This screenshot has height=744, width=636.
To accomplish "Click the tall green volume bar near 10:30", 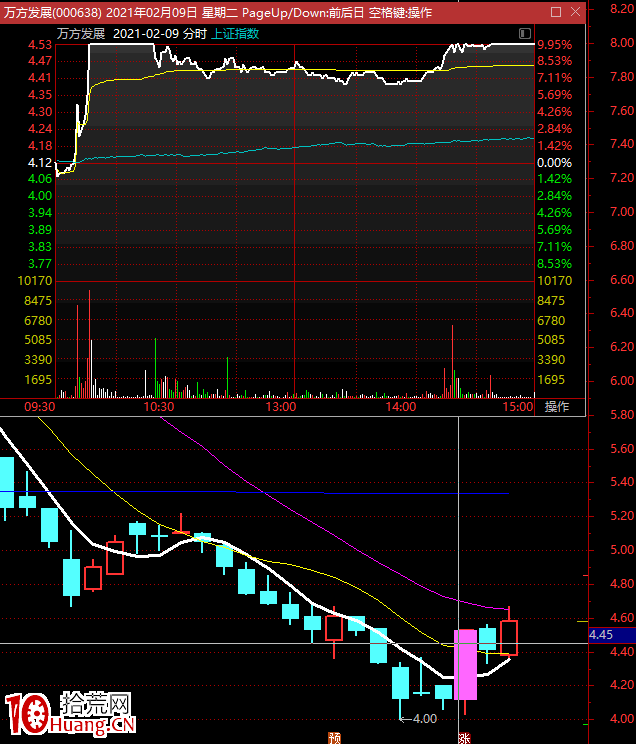I will 155,368.
